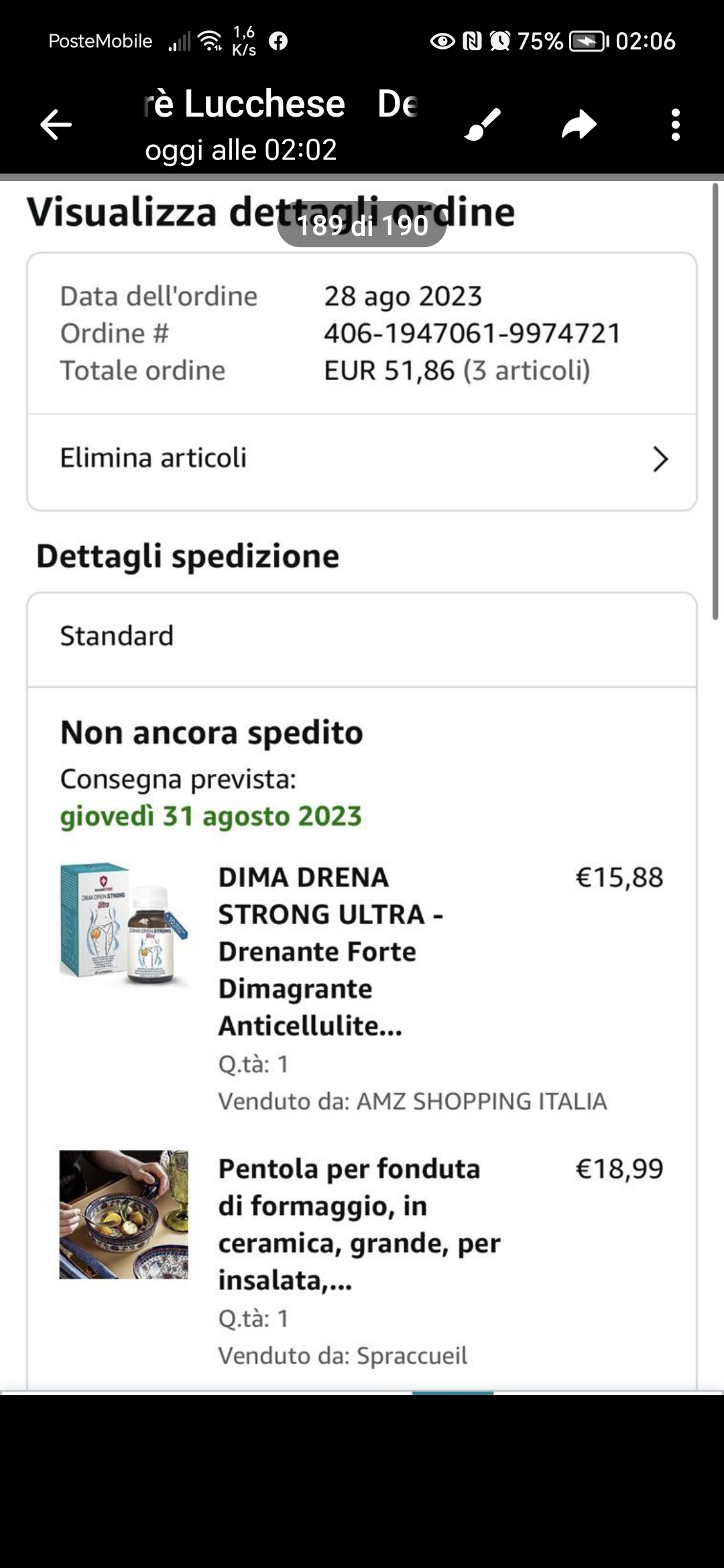724x1568 pixels.
Task: Tap the NFC status icon
Action: point(473,42)
